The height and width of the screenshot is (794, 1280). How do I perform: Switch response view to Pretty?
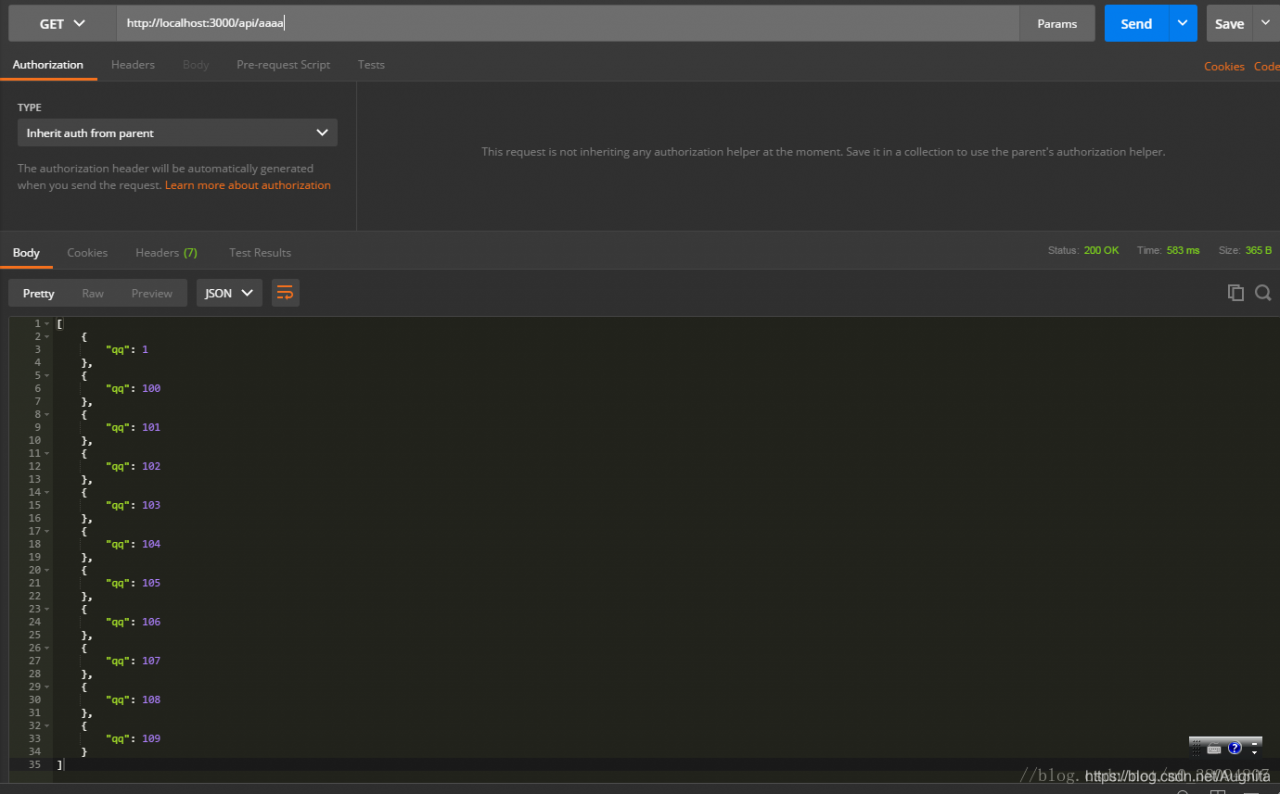coord(39,293)
